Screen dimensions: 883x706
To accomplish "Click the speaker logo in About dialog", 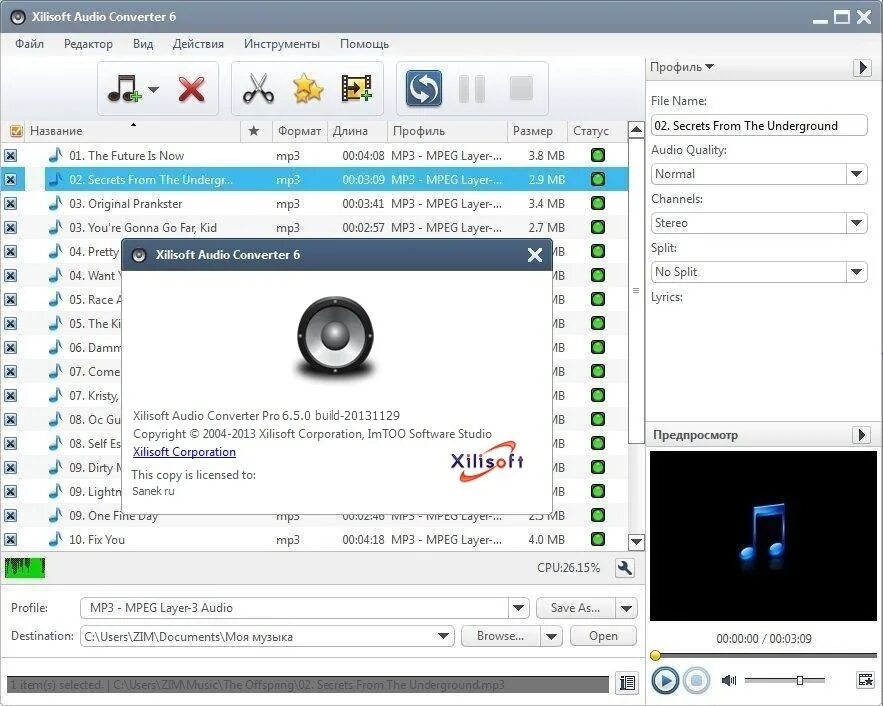I will (336, 337).
